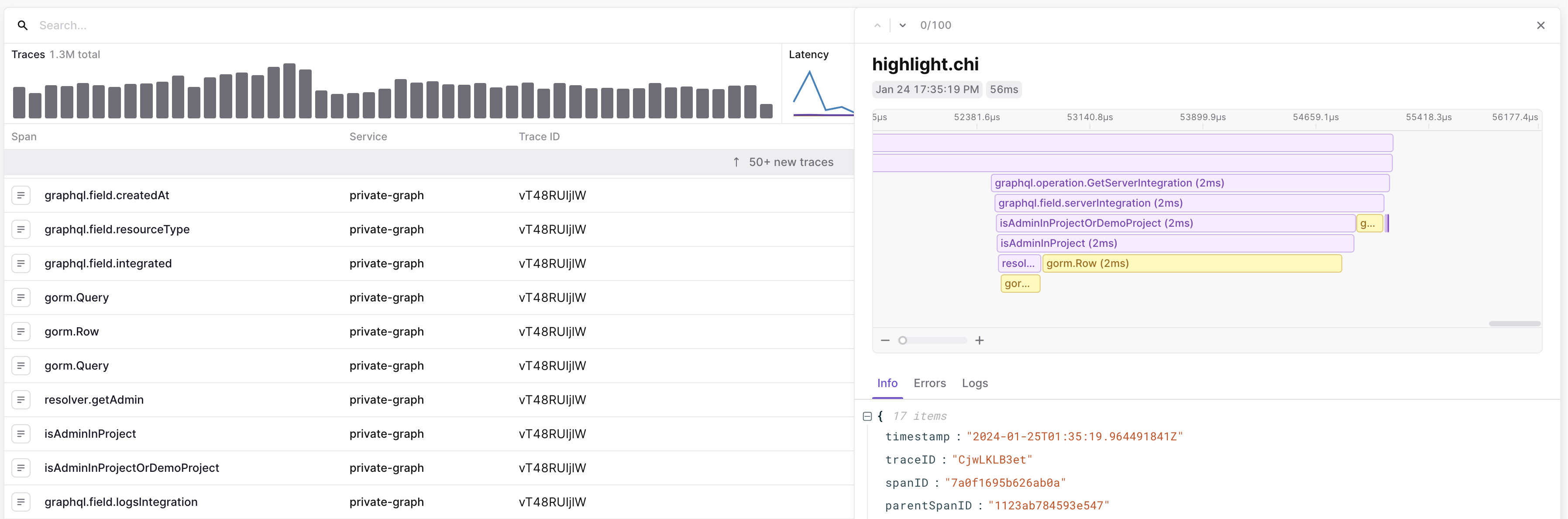The height and width of the screenshot is (519, 1568).
Task: Collapse the 17 items JSON object
Action: point(867,416)
